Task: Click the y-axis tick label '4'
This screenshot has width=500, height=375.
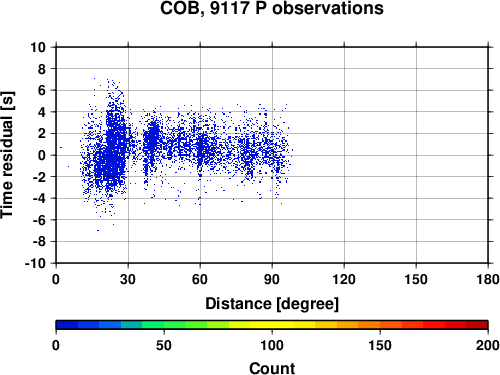Action: coord(42,112)
